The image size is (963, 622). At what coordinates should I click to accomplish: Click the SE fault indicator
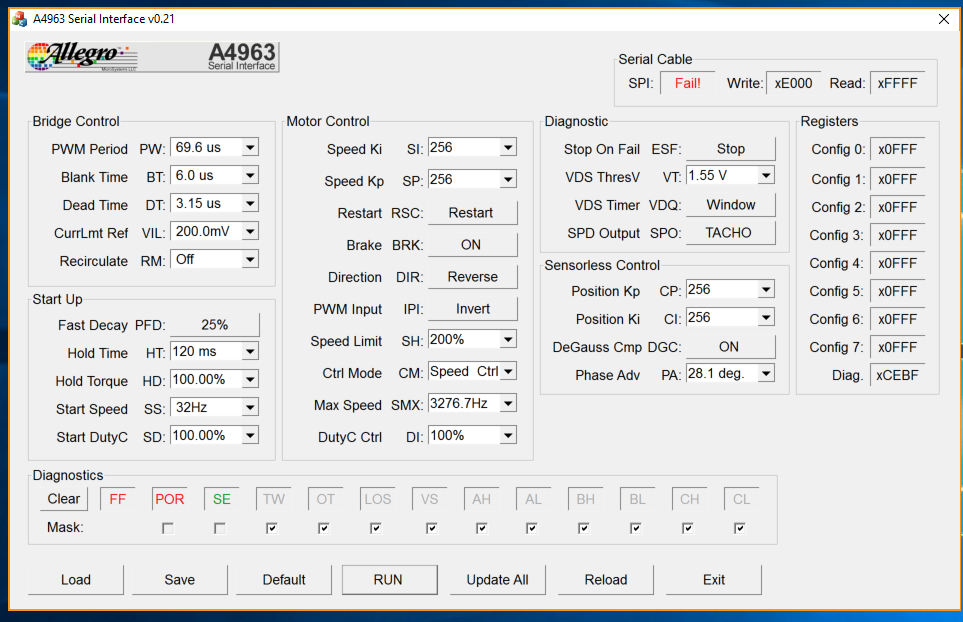pyautogui.click(x=222, y=499)
